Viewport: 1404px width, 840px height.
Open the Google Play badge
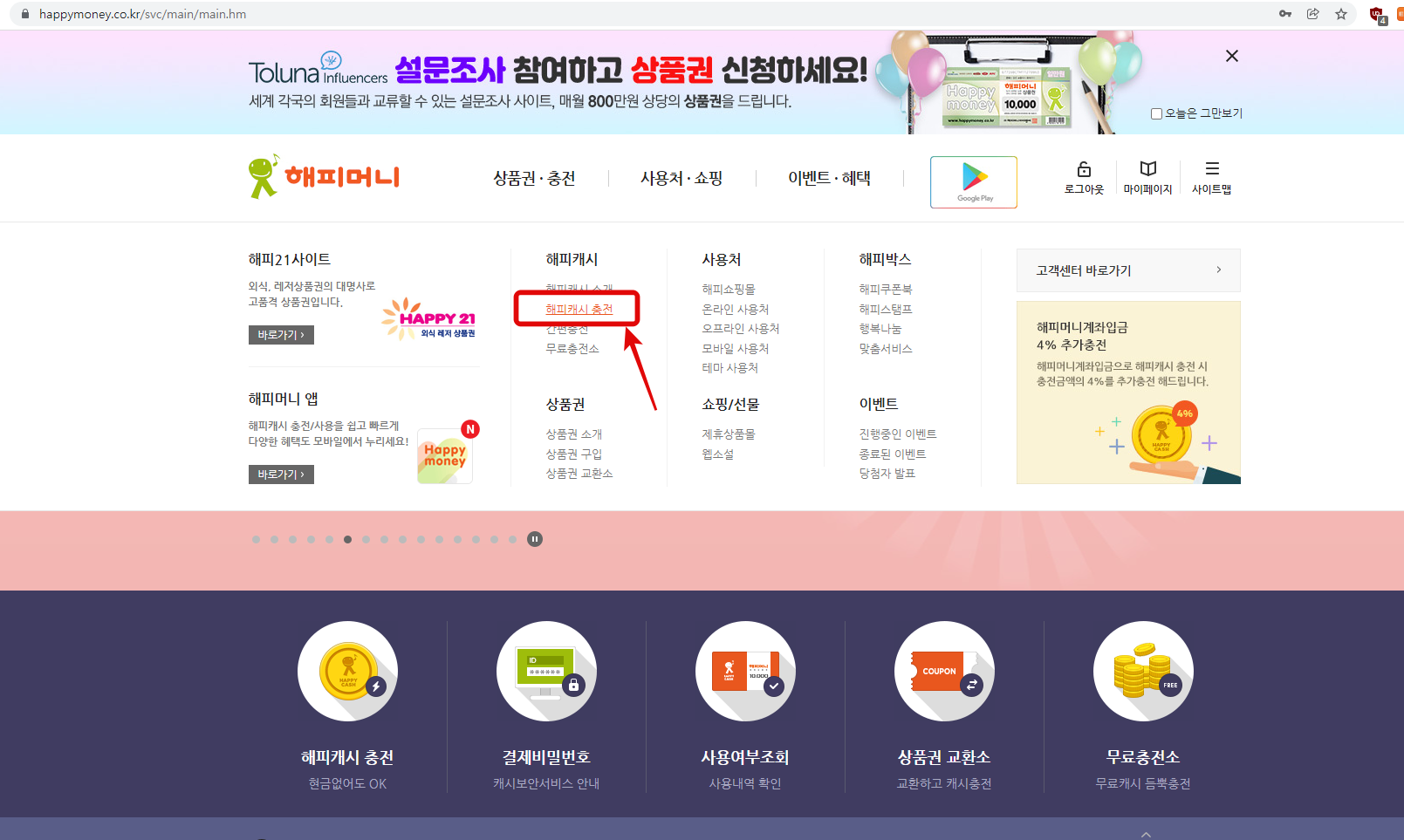pos(973,181)
